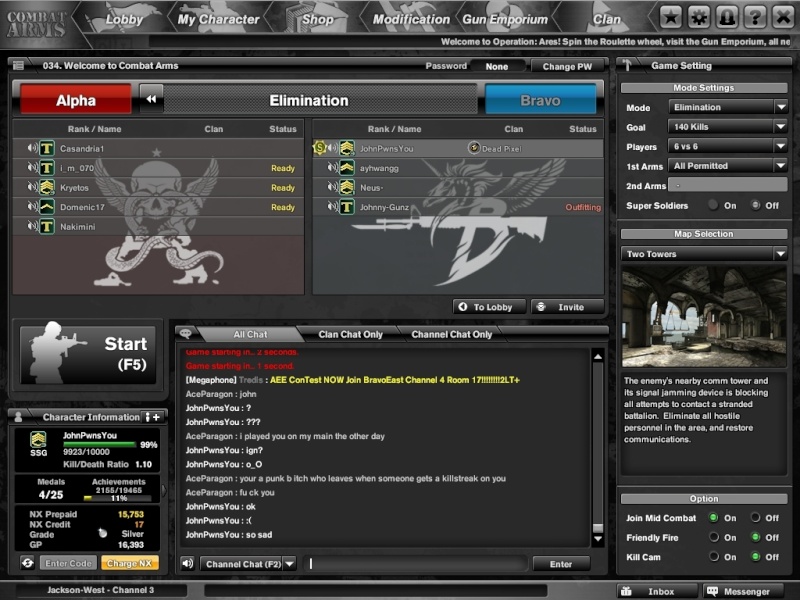Set Kill Cam to On
This screenshot has width=800, height=600.
(713, 557)
